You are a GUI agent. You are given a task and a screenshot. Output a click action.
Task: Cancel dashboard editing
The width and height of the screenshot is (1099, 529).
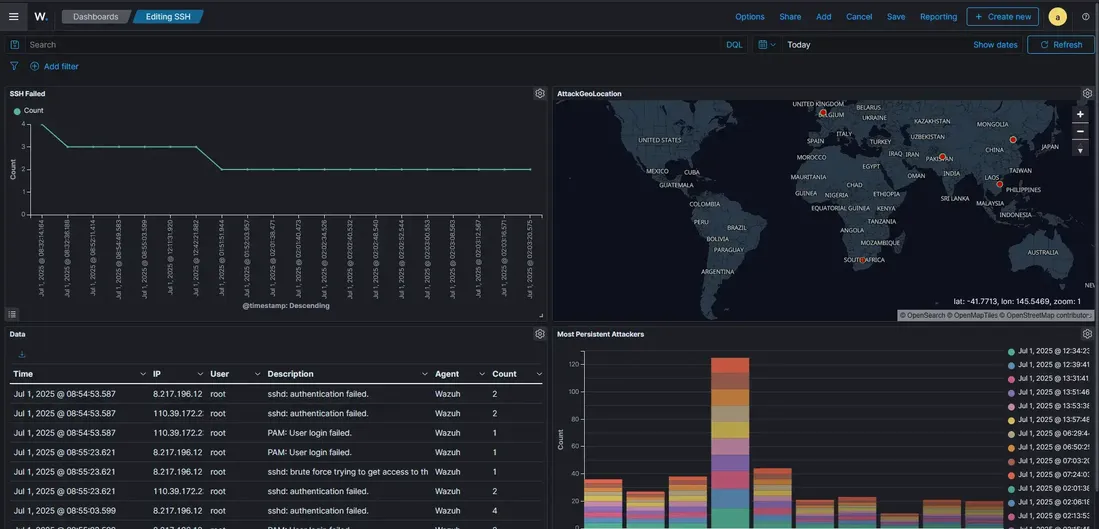[859, 17]
